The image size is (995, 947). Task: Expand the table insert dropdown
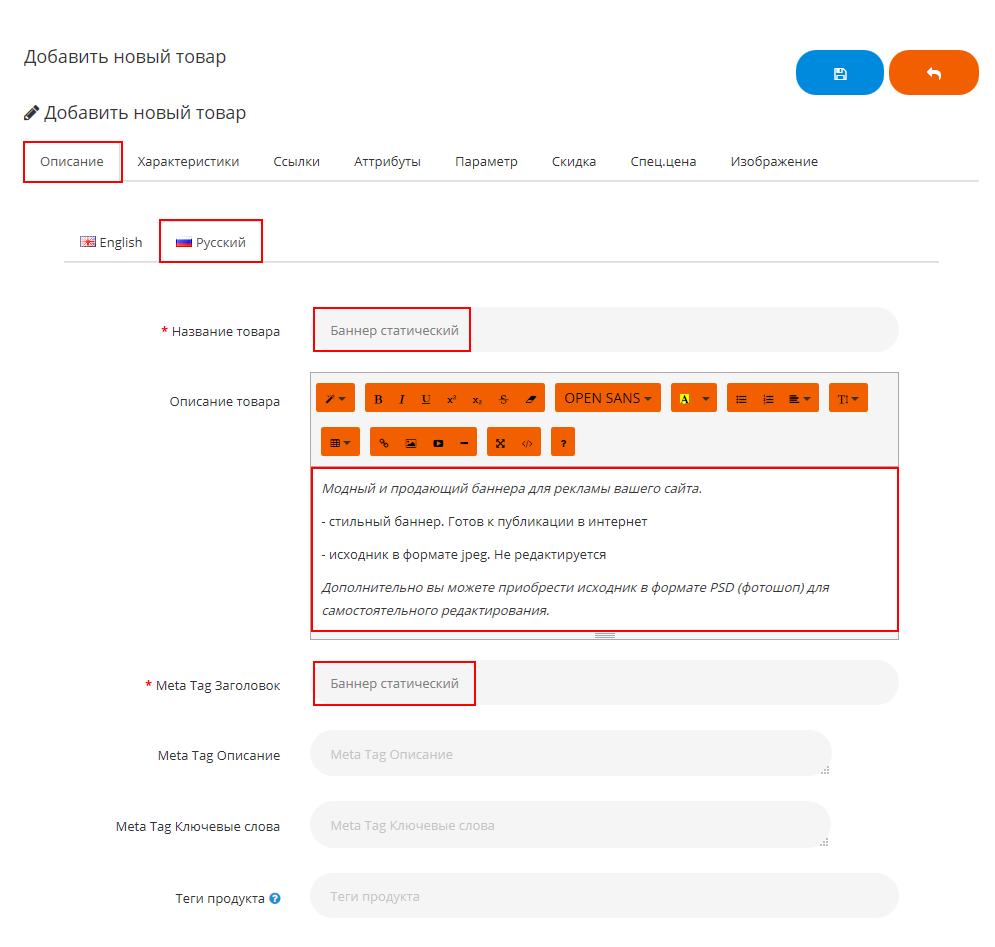click(340, 442)
